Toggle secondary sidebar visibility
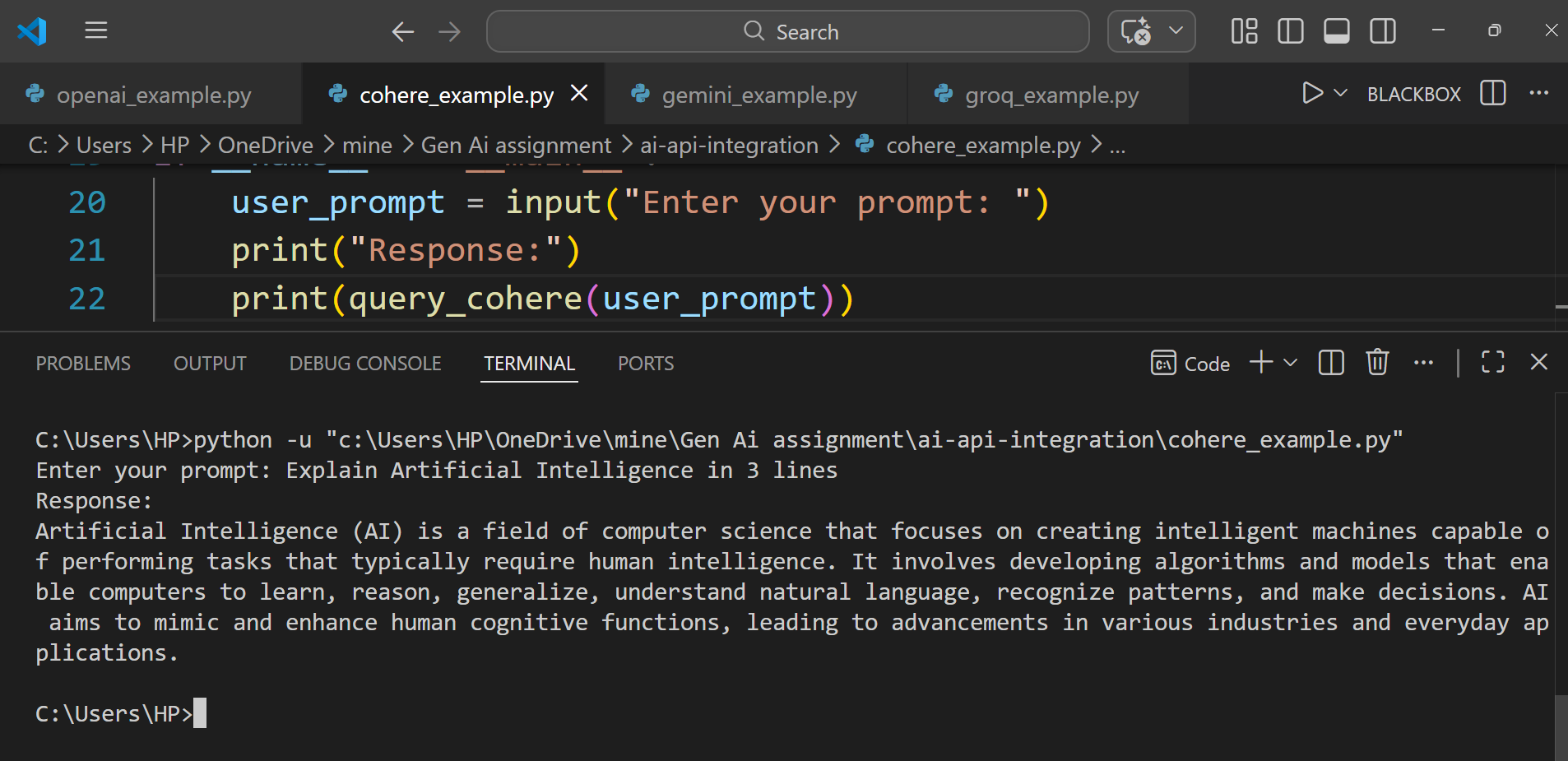This screenshot has width=1568, height=761. point(1382,31)
